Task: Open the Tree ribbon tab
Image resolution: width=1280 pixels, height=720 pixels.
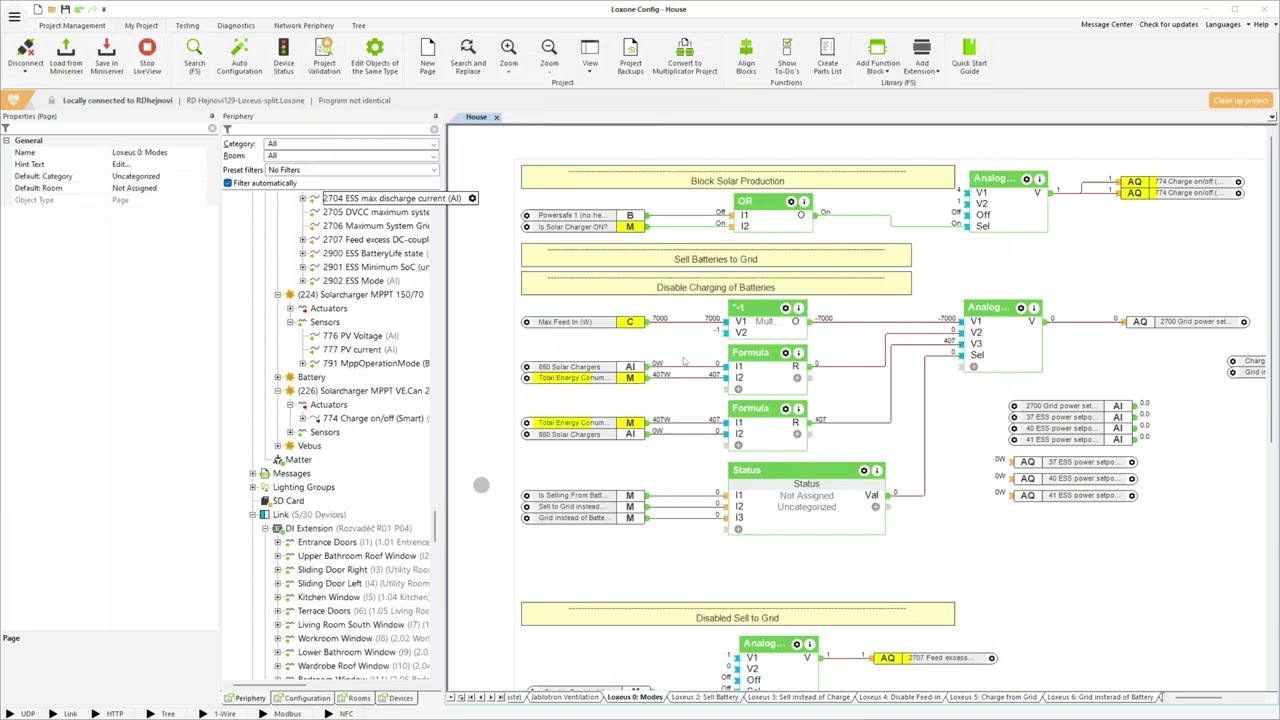Action: [x=358, y=25]
